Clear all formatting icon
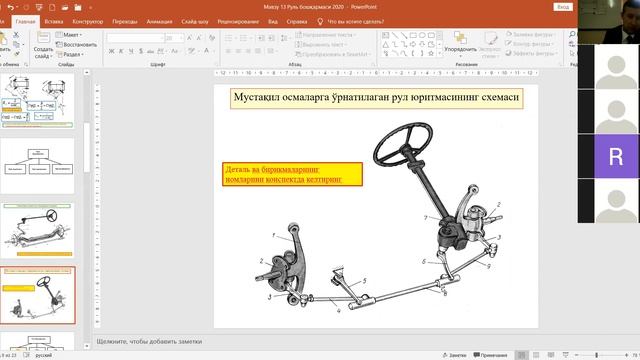 (212, 38)
